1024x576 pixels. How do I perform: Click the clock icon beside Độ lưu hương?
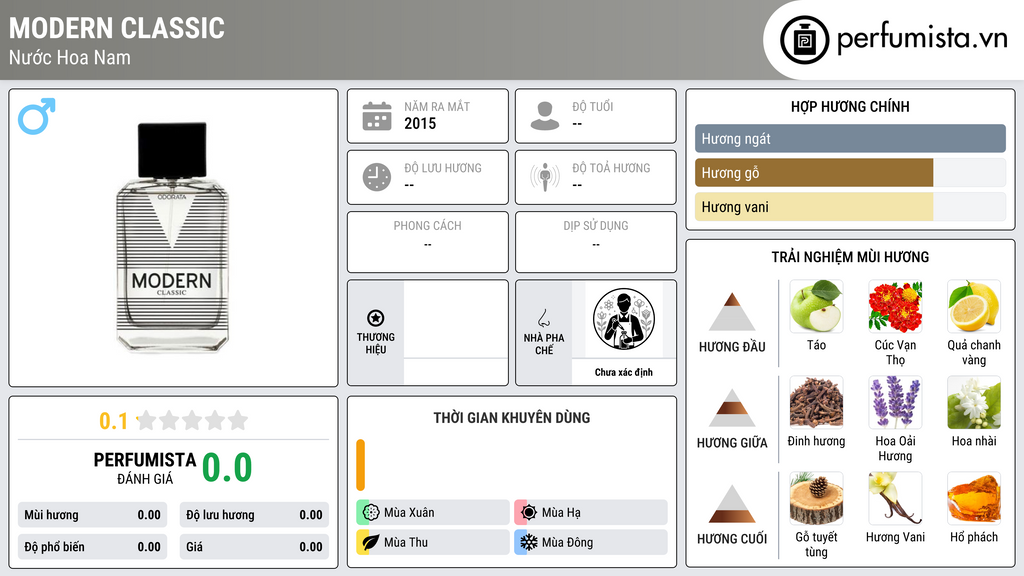tap(377, 177)
